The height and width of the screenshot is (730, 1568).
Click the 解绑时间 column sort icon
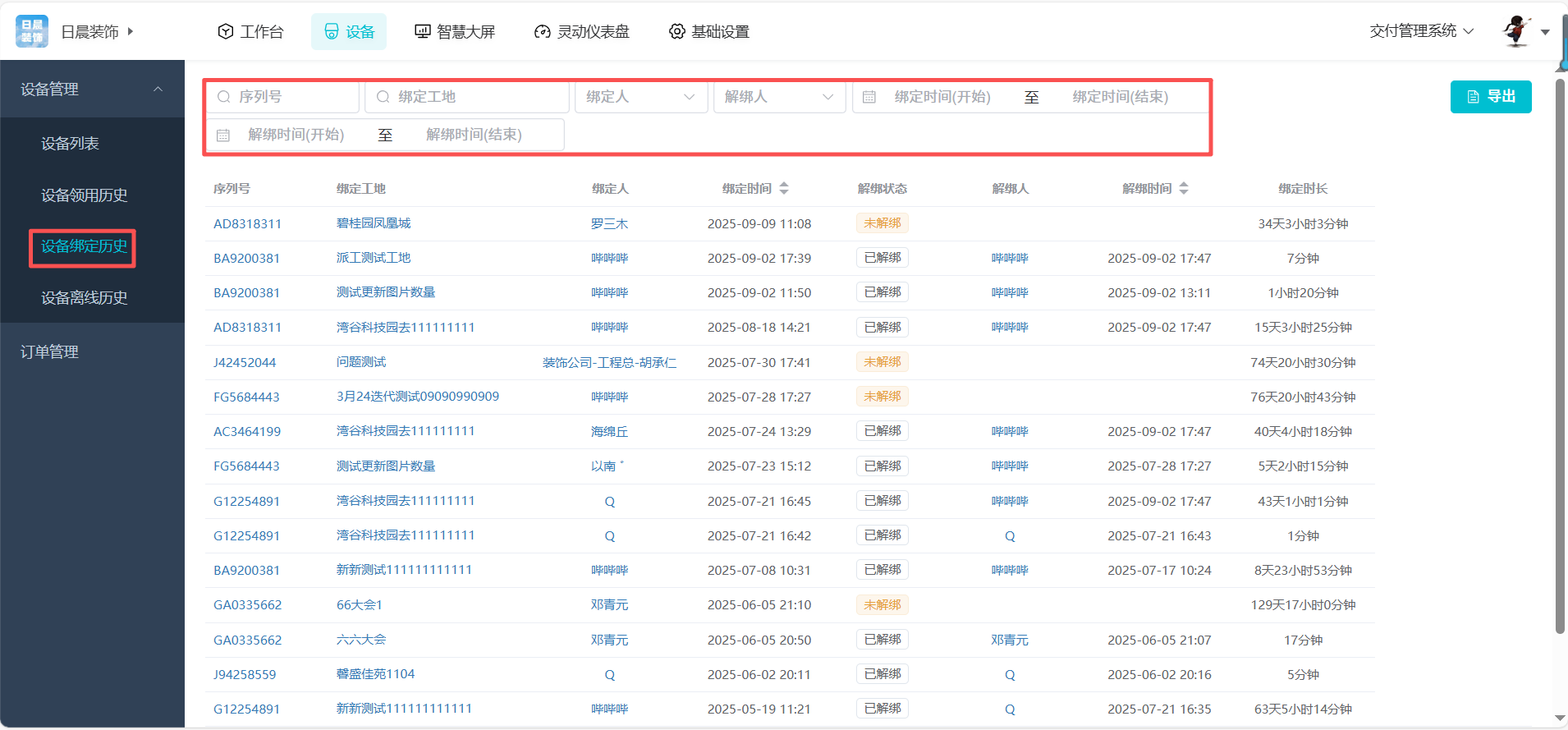1184,189
